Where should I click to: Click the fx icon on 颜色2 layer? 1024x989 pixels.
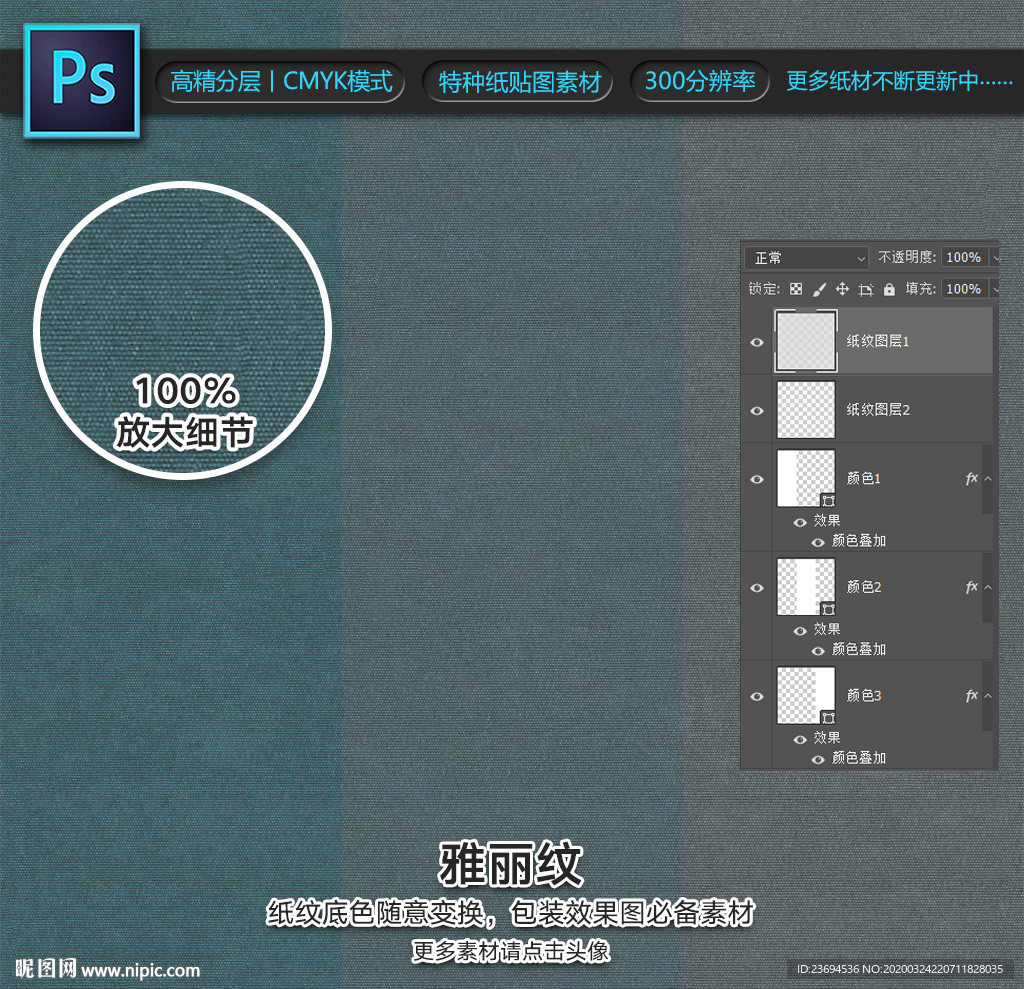coord(971,587)
